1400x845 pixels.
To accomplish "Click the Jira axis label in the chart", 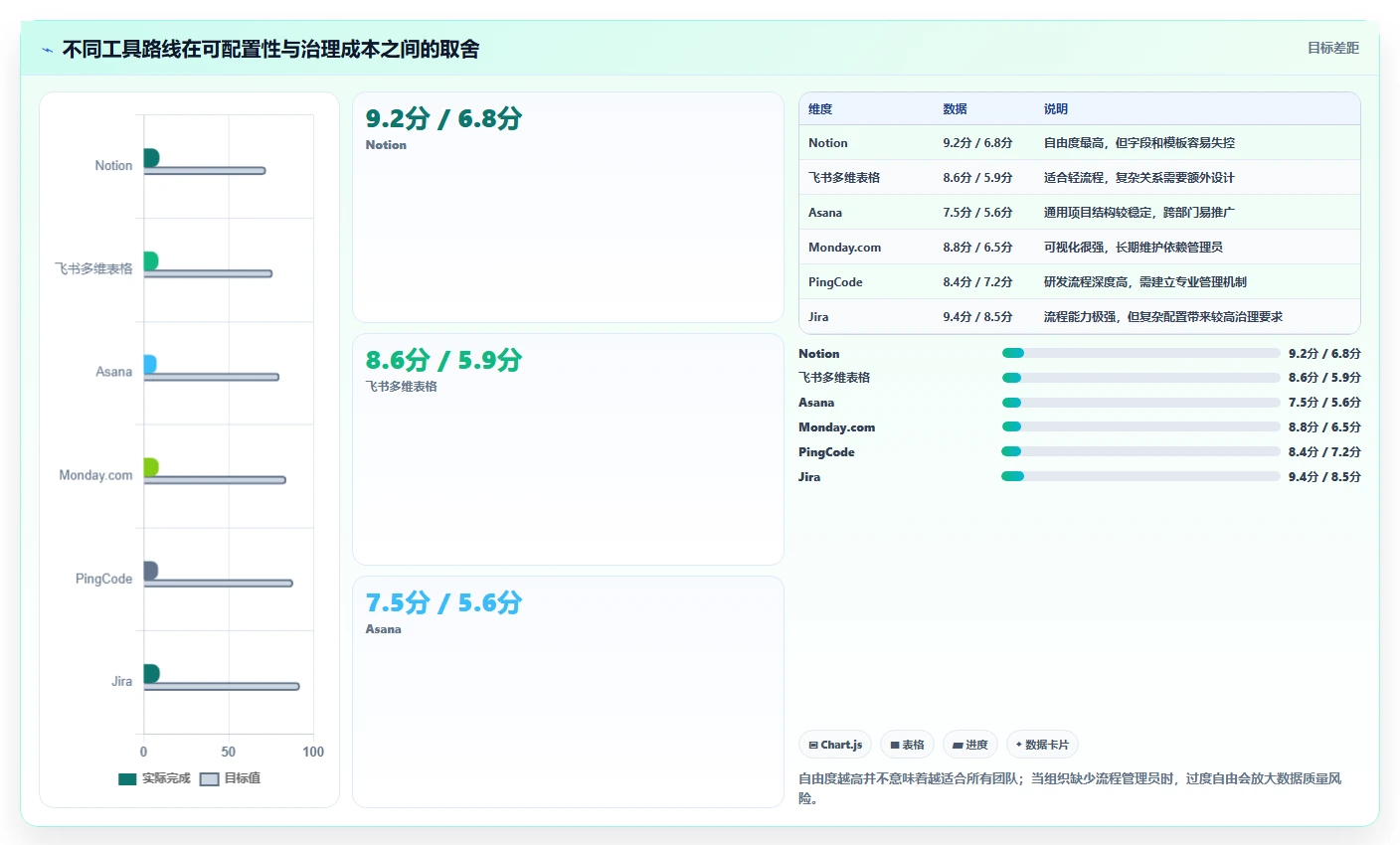I will pos(122,681).
